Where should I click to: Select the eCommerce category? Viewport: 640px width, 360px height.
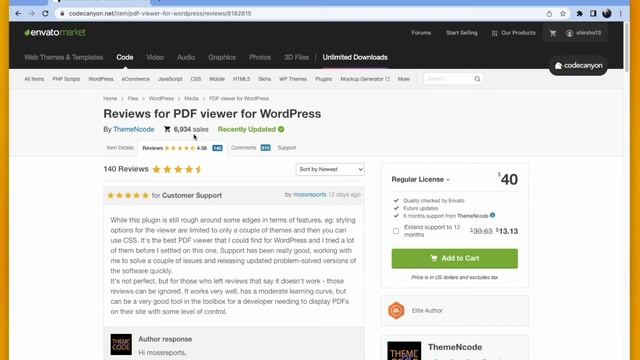(x=136, y=79)
